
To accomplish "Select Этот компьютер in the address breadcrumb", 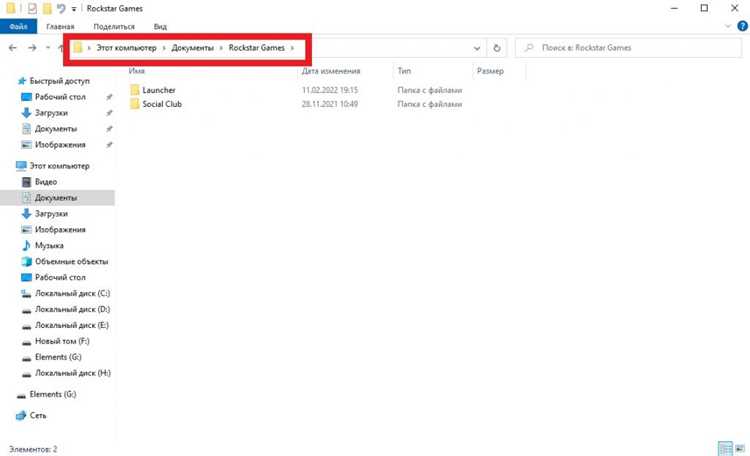I will (x=126, y=48).
